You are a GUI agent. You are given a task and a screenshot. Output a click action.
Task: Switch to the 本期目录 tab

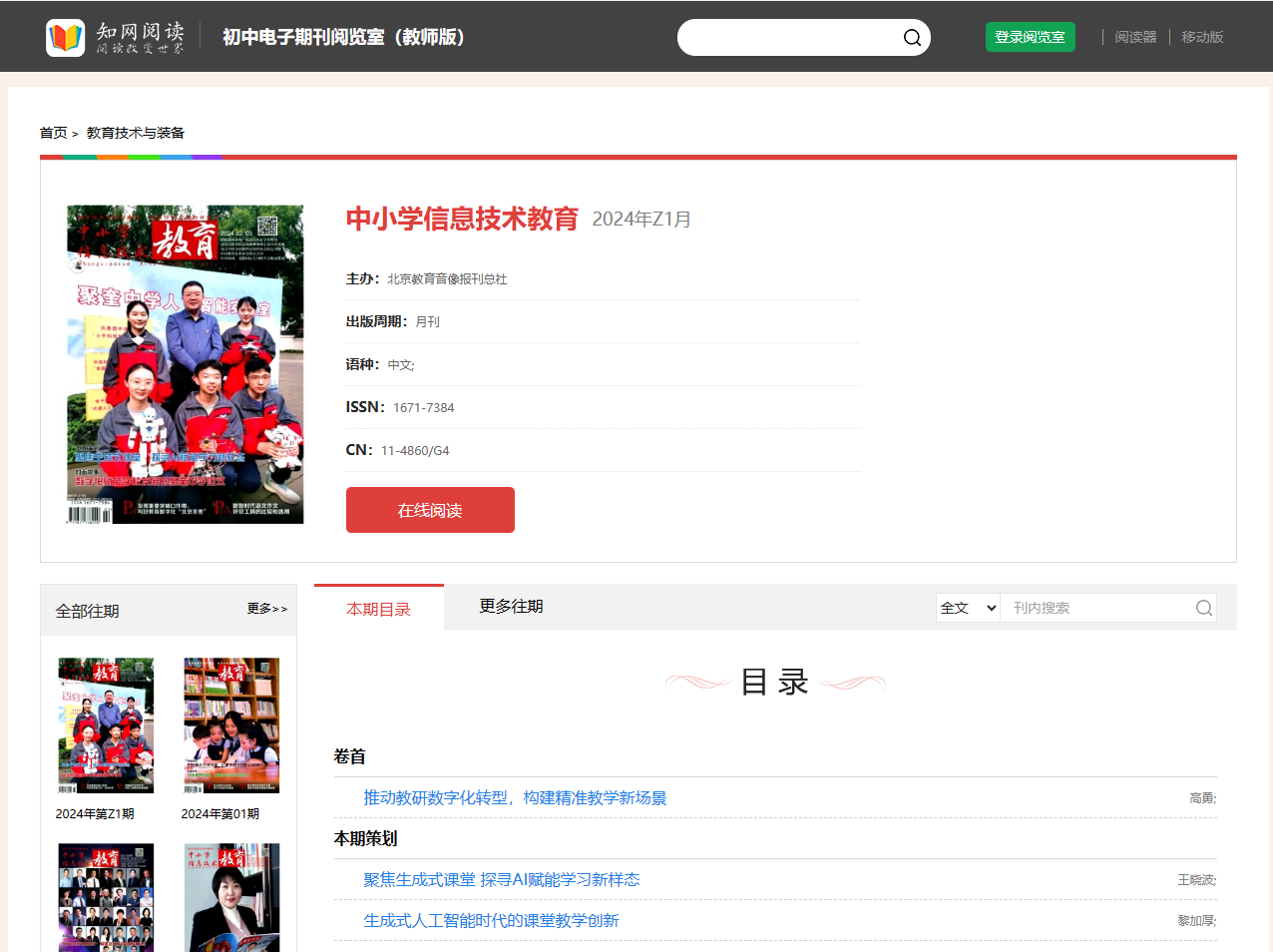(379, 609)
